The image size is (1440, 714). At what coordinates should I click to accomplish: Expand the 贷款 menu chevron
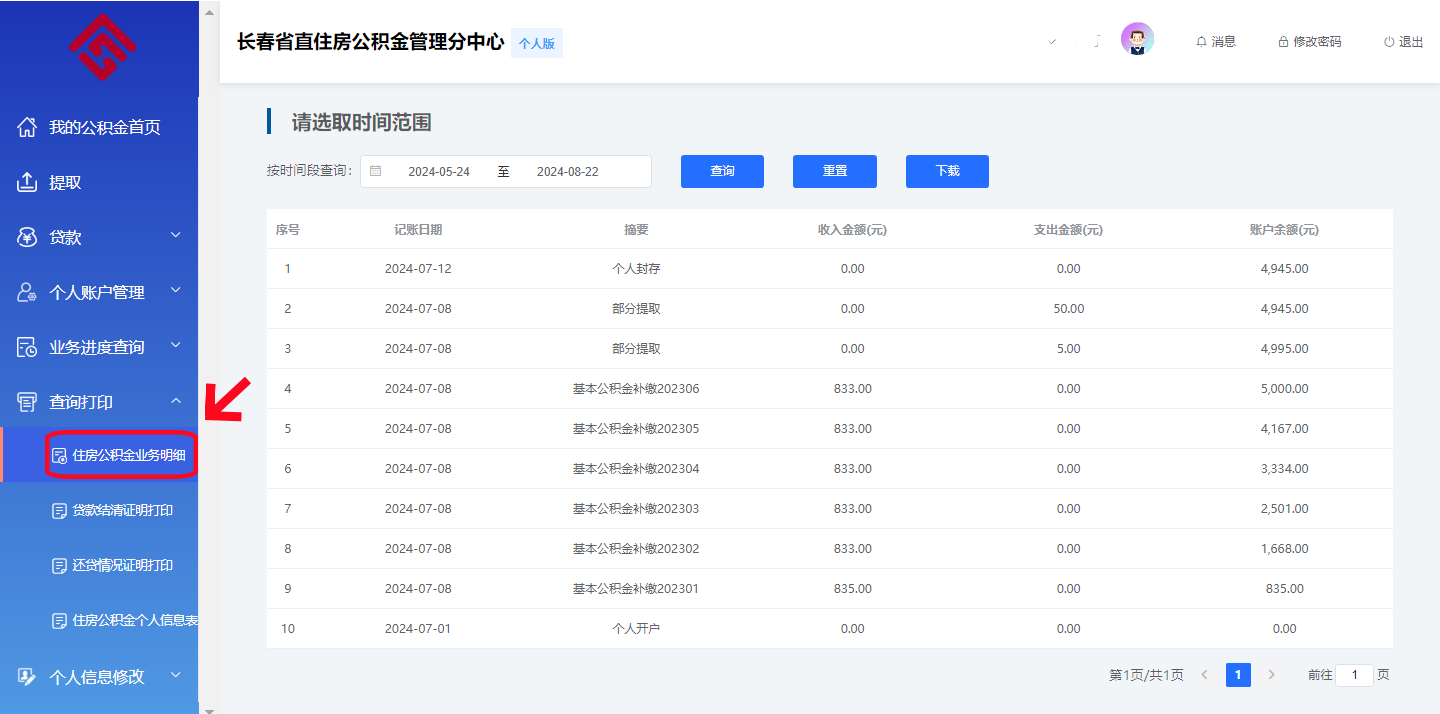[176, 235]
